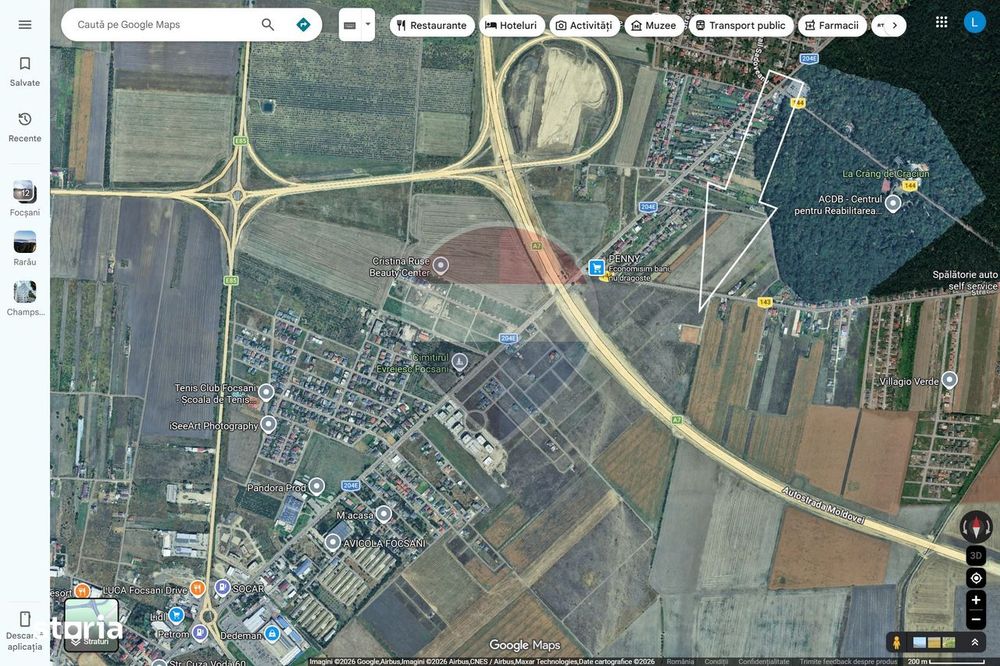
Task: Open directions with blue arrow icon
Action: point(304,25)
